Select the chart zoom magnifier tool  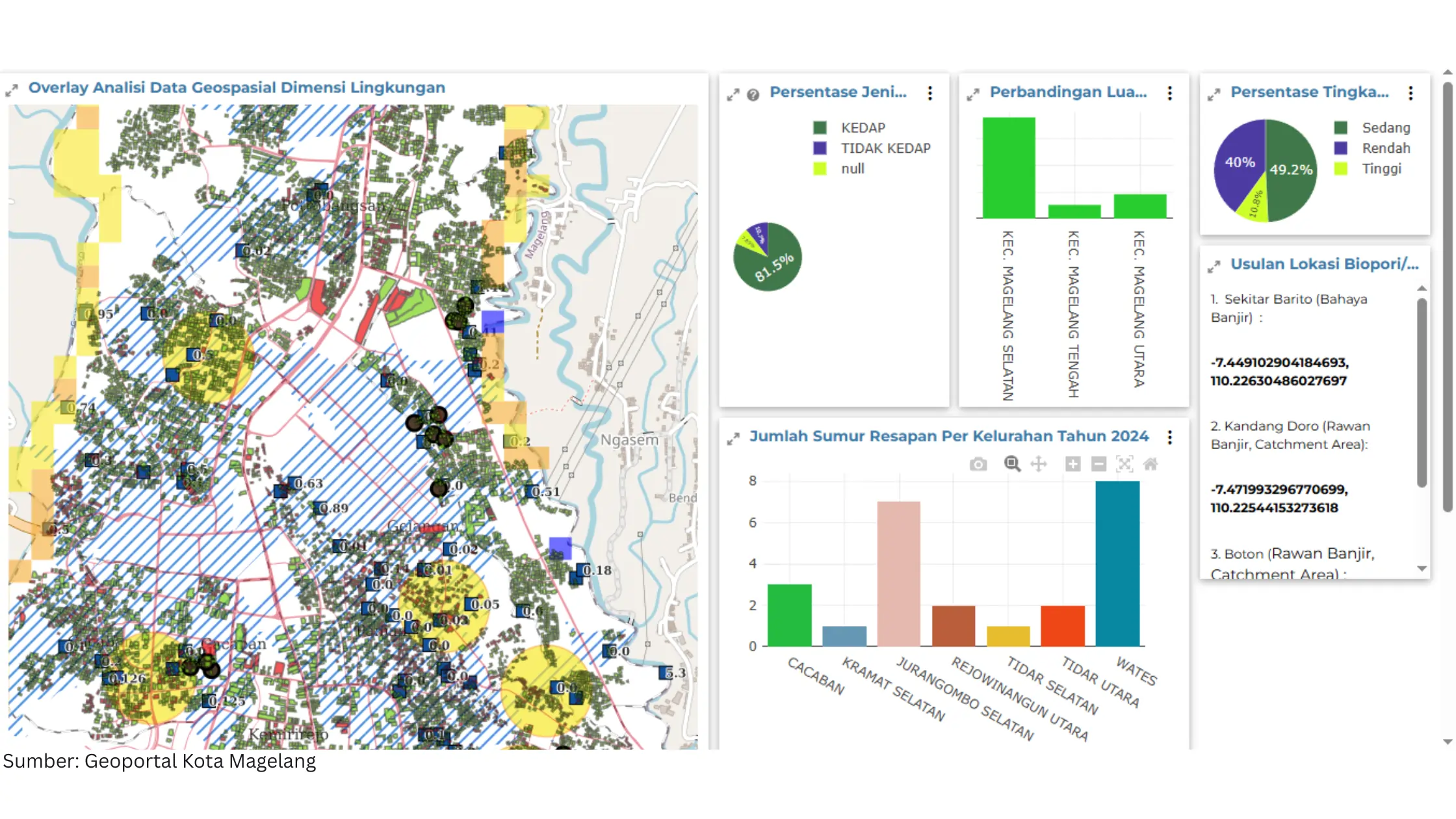point(1012,464)
